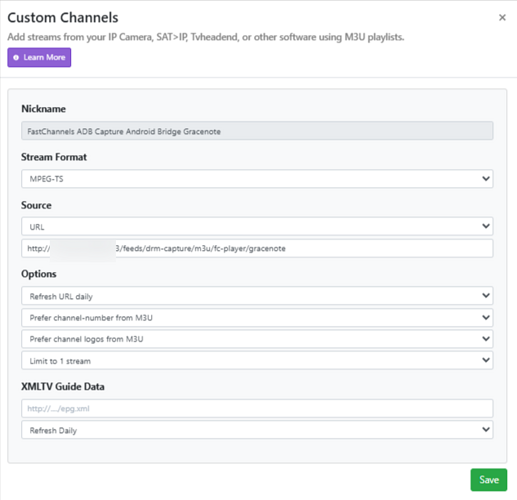Image resolution: width=517 pixels, height=500 pixels.
Task: Open the XMLTV Refresh Daily dropdown
Action: tap(257, 430)
